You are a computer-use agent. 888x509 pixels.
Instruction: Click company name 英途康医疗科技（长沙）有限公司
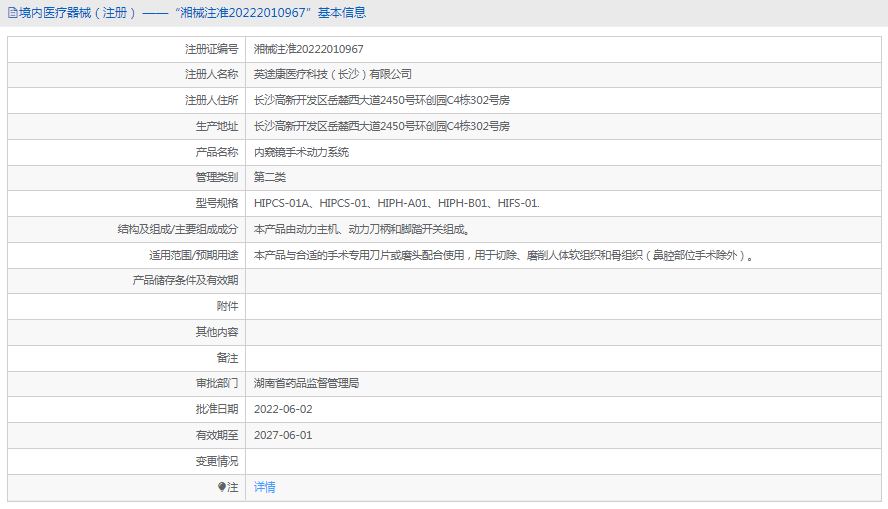(333, 74)
